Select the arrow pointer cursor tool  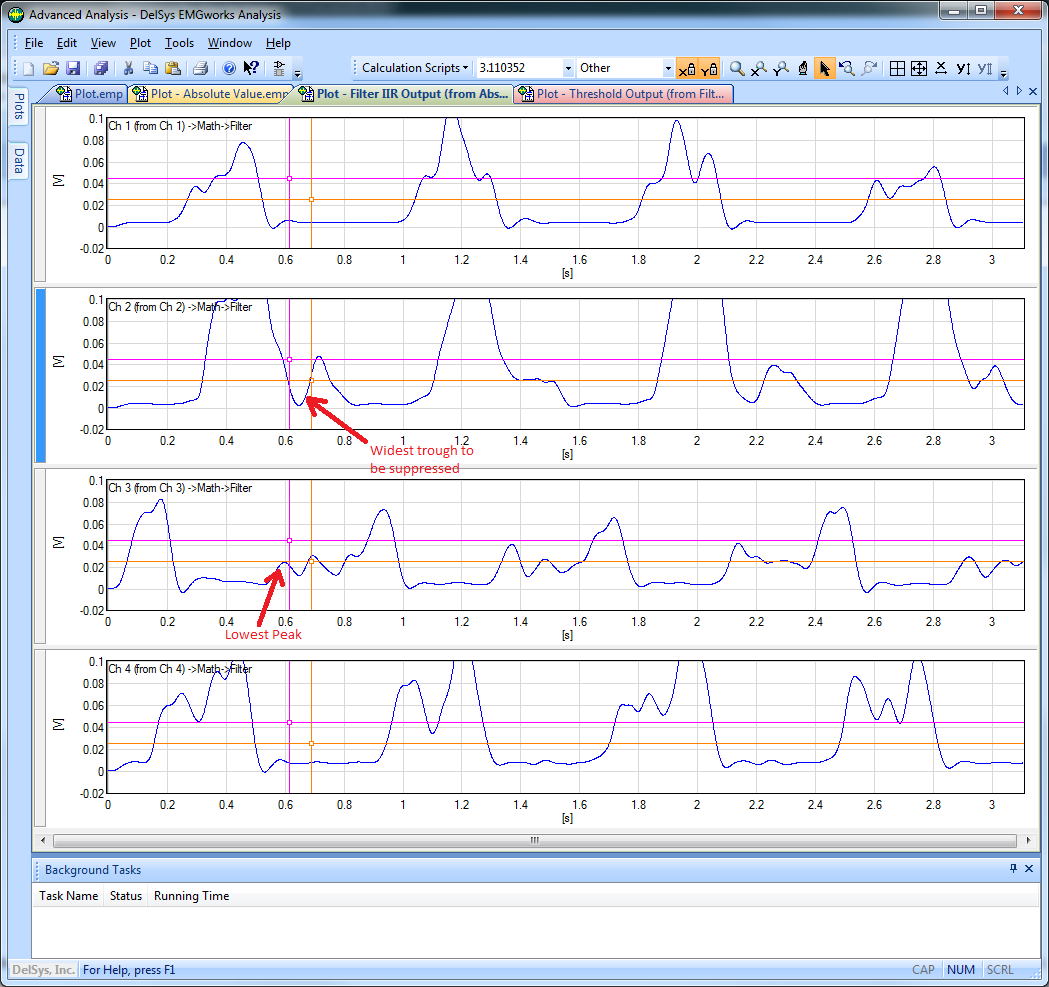pyautogui.click(x=825, y=69)
